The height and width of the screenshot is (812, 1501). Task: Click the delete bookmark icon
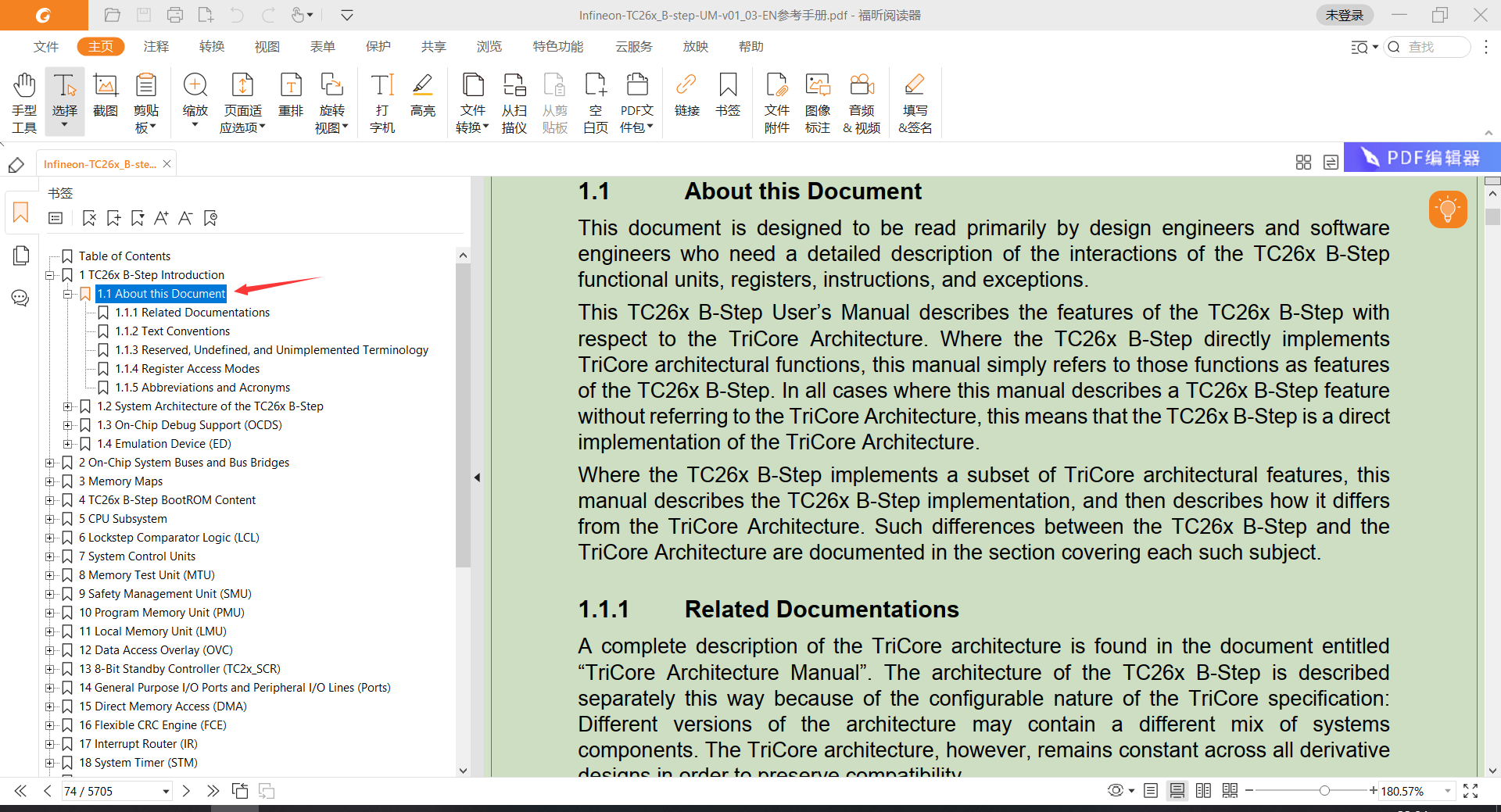coord(89,218)
